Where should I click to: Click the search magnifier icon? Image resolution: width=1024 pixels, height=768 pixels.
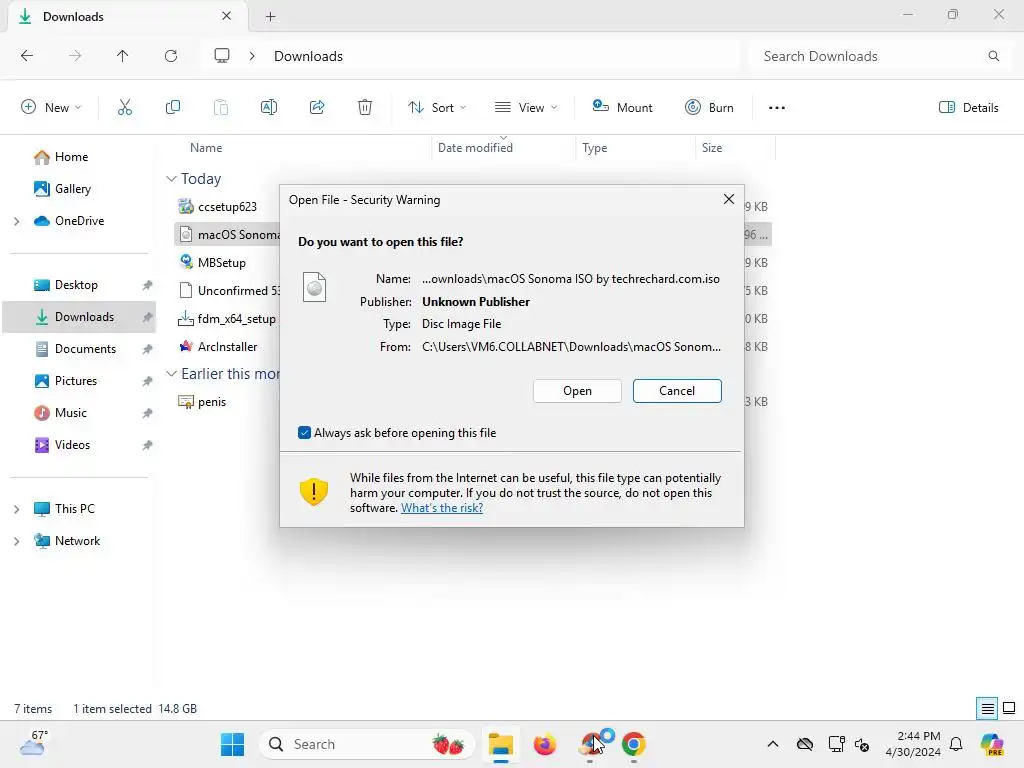[993, 56]
